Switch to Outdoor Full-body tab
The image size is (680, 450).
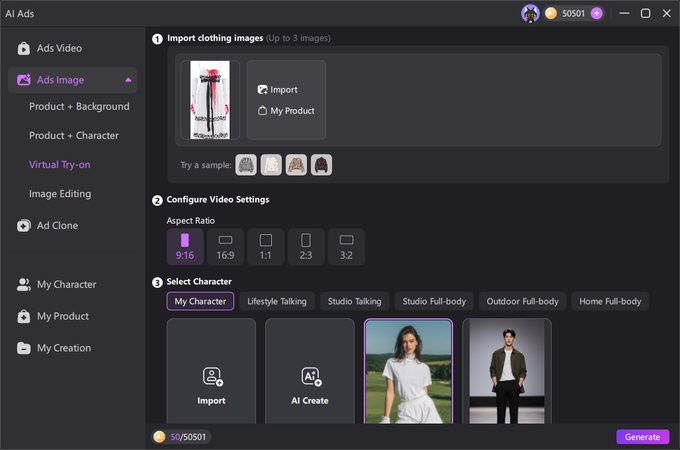click(x=522, y=301)
